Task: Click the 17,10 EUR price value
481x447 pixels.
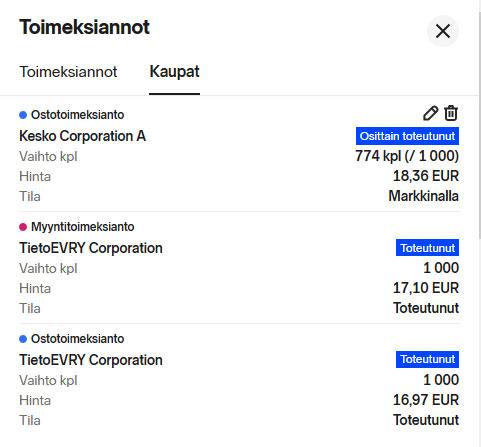Action: point(426,288)
